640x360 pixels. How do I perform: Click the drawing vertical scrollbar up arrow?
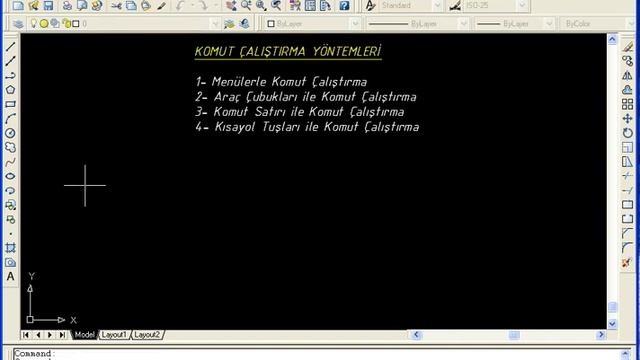pyautogui.click(x=612, y=39)
